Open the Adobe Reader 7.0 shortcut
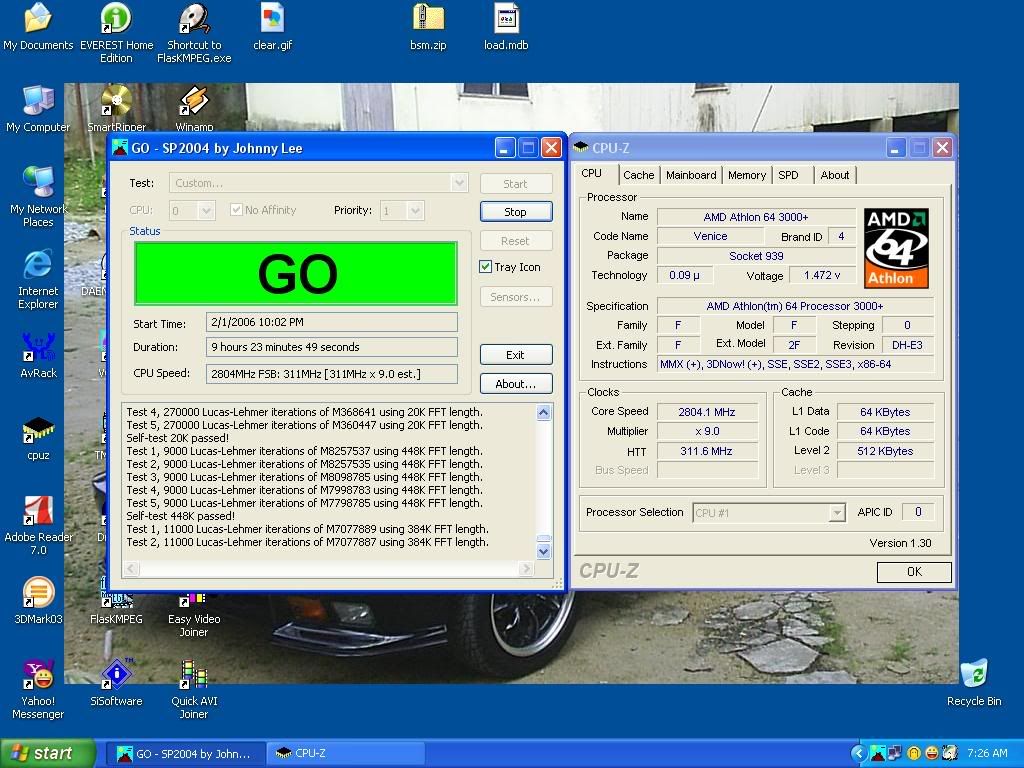The height and width of the screenshot is (768, 1024). (38, 525)
